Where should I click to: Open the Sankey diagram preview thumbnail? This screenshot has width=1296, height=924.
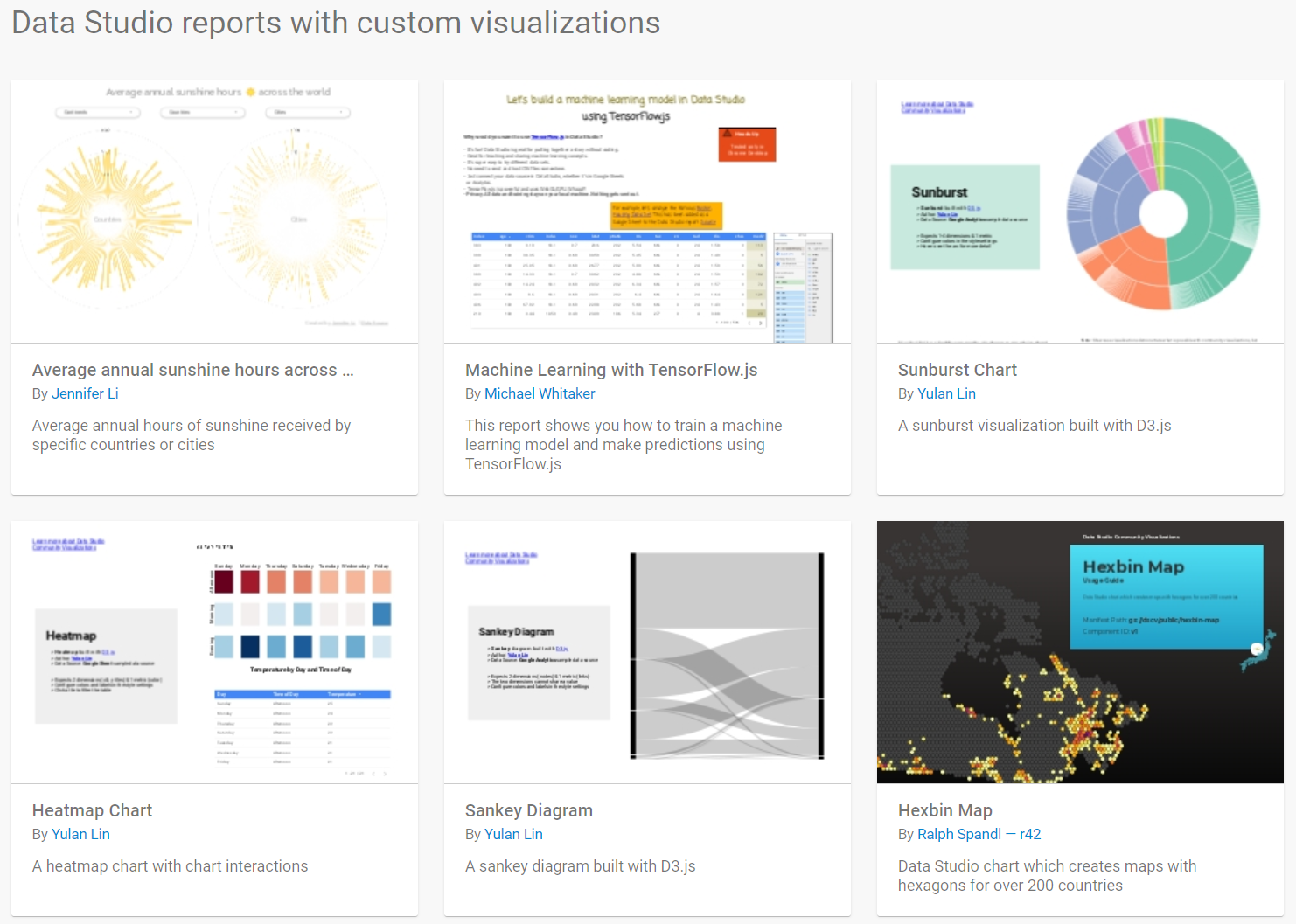647,652
